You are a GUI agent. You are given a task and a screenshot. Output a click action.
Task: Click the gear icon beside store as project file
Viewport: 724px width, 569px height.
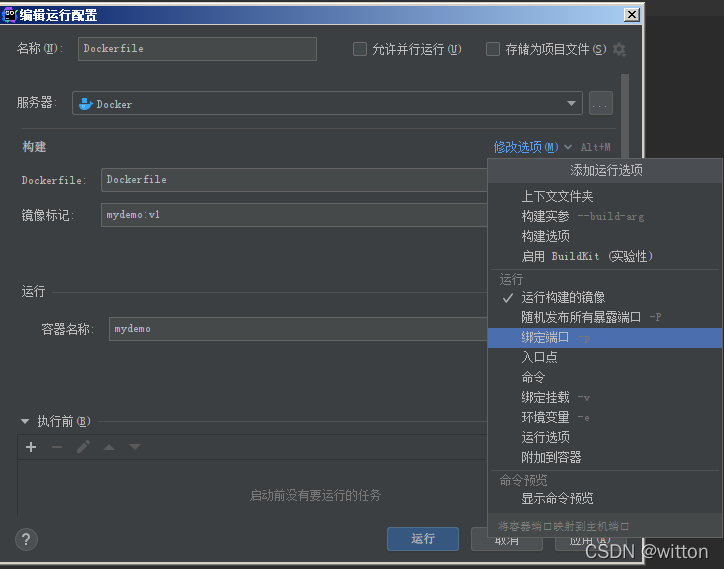(x=619, y=49)
